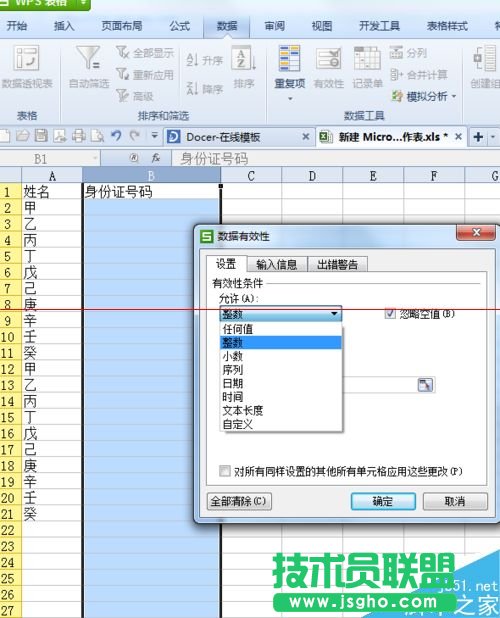
Task: Open the 审阅 ribbon tab
Action: coord(274,26)
